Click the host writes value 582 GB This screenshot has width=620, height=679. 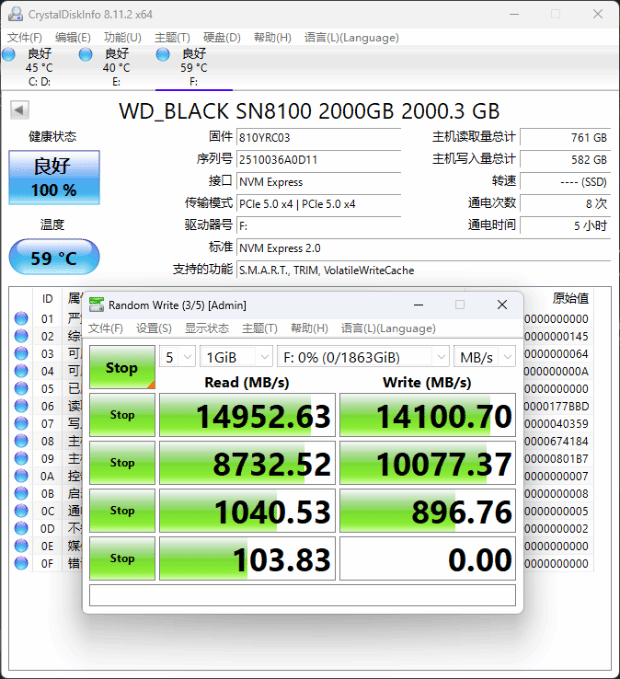[x=565, y=160]
